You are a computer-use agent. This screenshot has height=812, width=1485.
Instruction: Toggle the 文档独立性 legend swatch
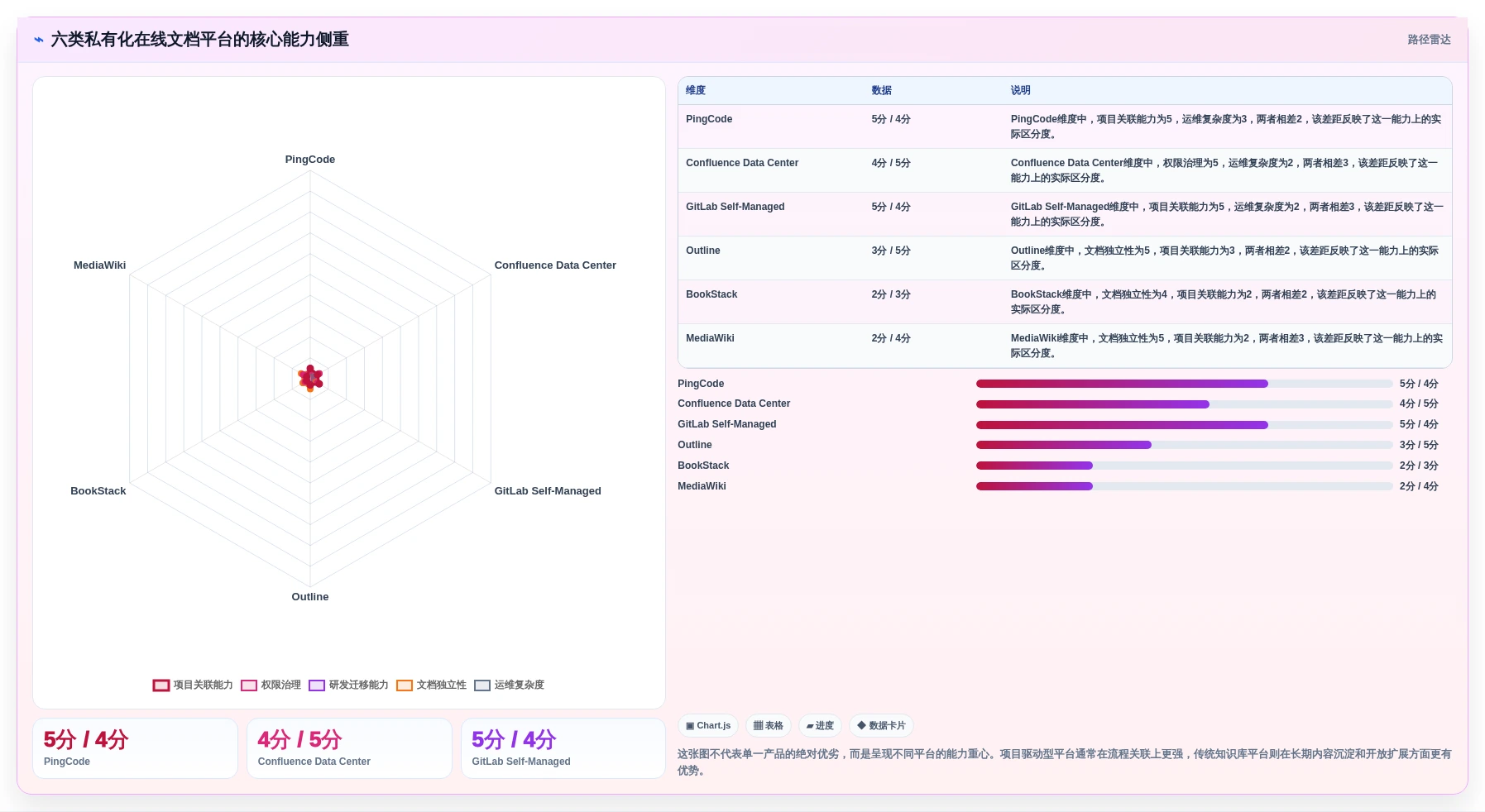coord(405,685)
